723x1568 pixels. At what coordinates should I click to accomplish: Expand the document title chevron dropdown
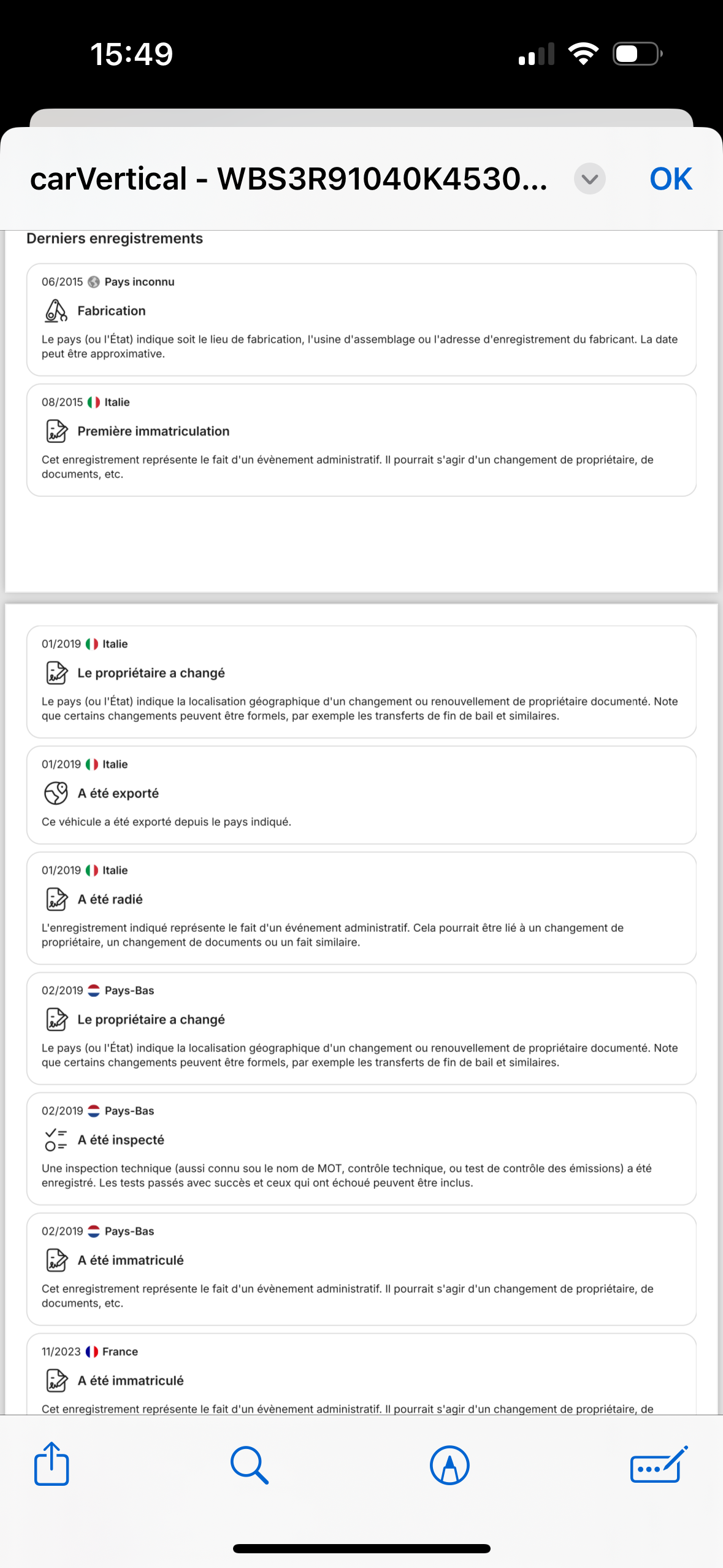pyautogui.click(x=590, y=179)
